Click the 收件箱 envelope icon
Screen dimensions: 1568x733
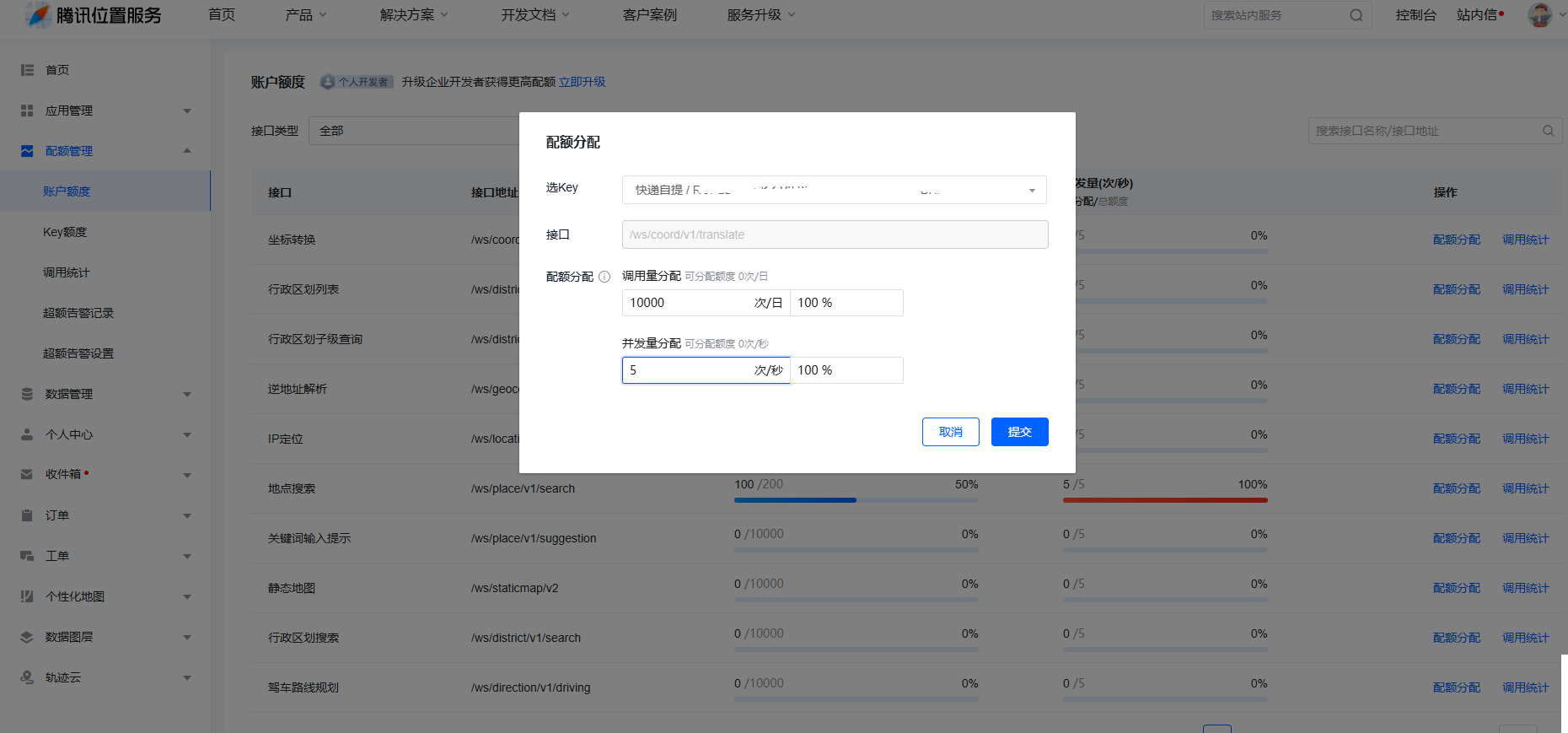(x=27, y=474)
